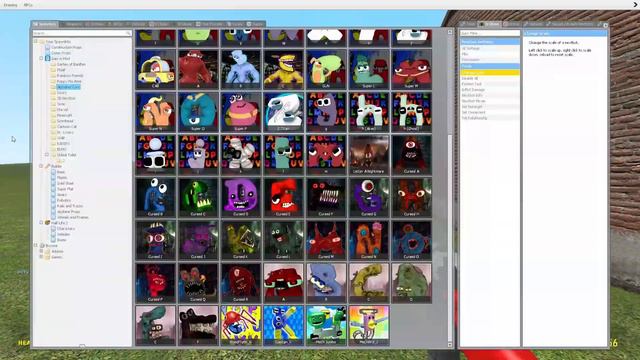The width and height of the screenshot is (640, 360).
Task: Select the Super P spawn icon
Action: [241, 112]
